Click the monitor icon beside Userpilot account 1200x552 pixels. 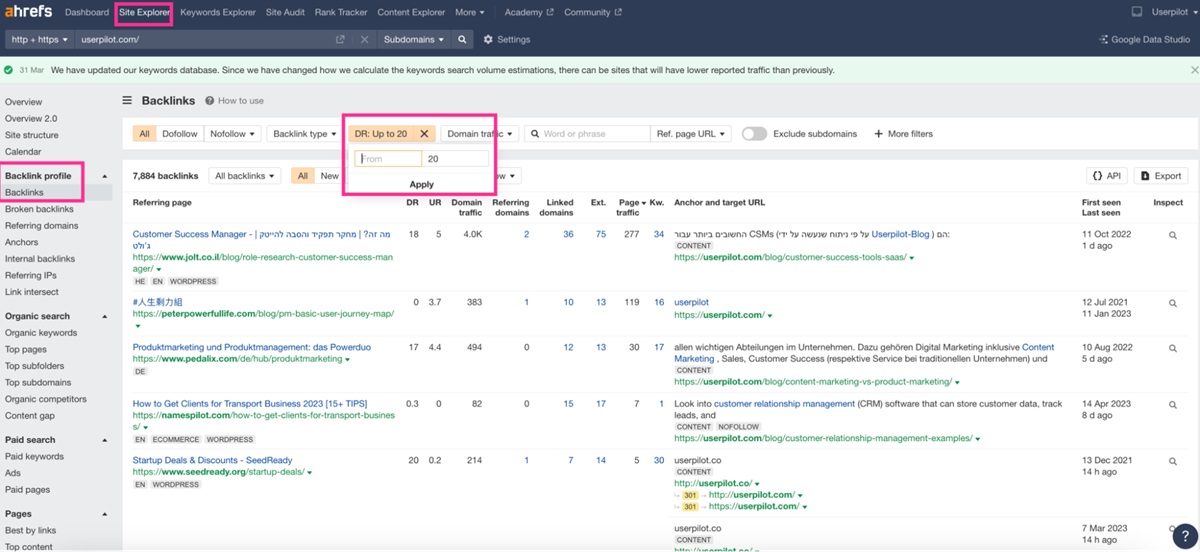[x=1136, y=12]
